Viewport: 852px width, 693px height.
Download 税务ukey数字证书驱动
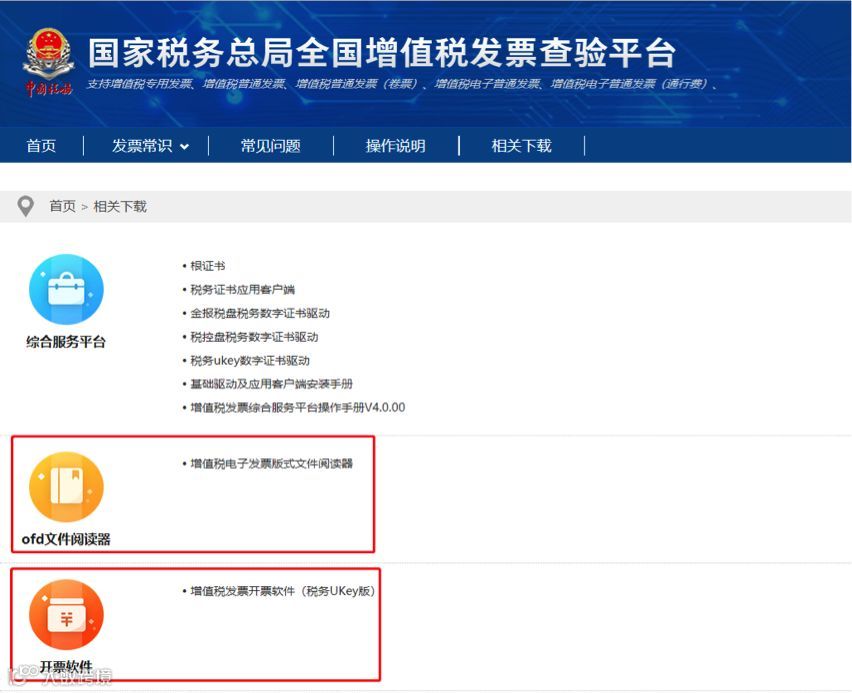250,360
